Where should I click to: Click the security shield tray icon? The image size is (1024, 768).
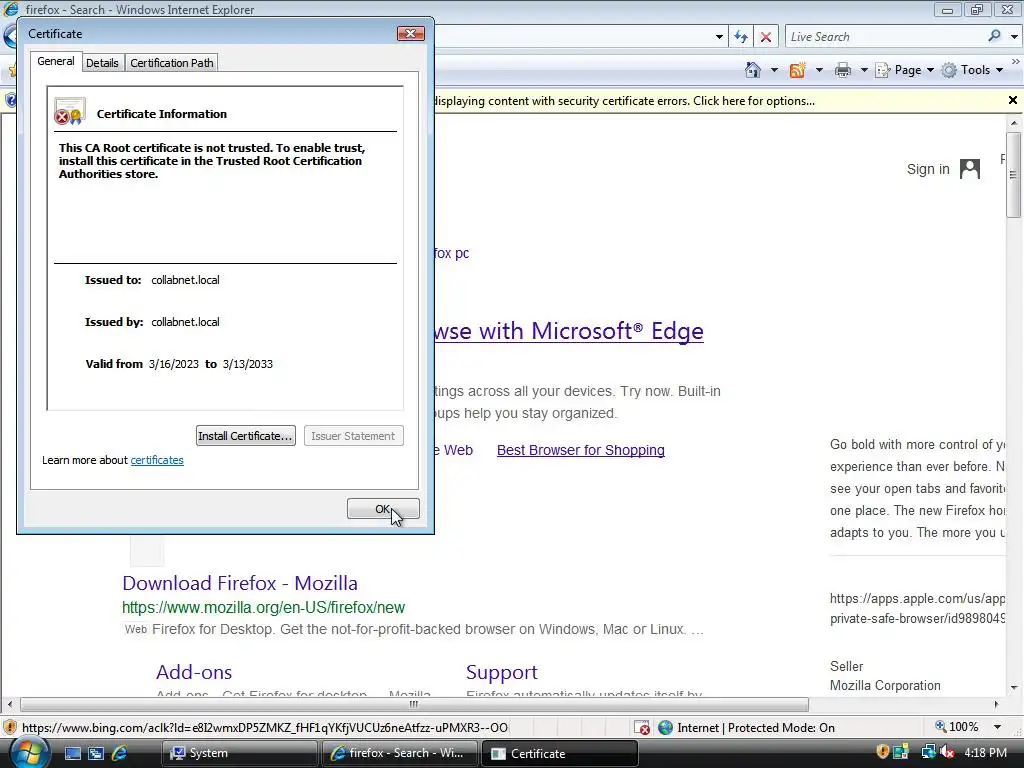coord(882,752)
